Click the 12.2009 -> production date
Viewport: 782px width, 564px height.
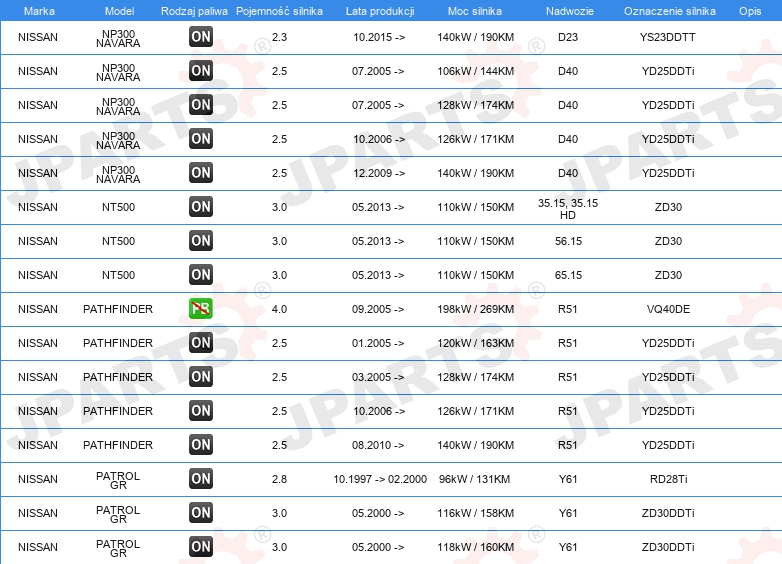pyautogui.click(x=379, y=173)
